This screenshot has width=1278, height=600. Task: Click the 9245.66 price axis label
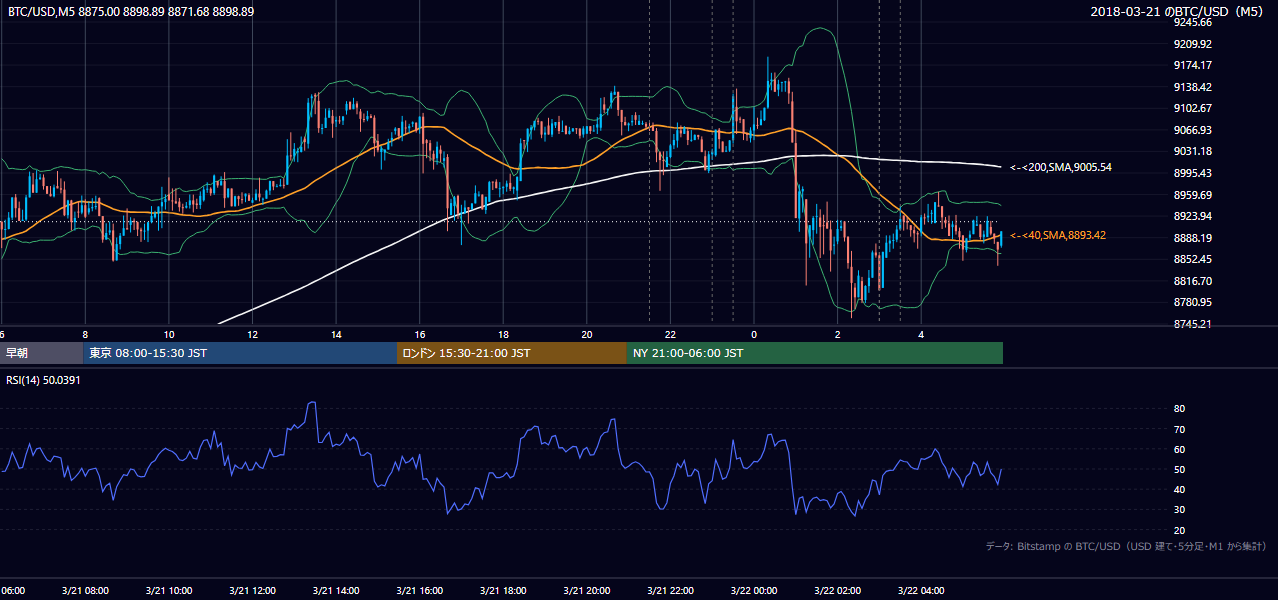point(1193,22)
